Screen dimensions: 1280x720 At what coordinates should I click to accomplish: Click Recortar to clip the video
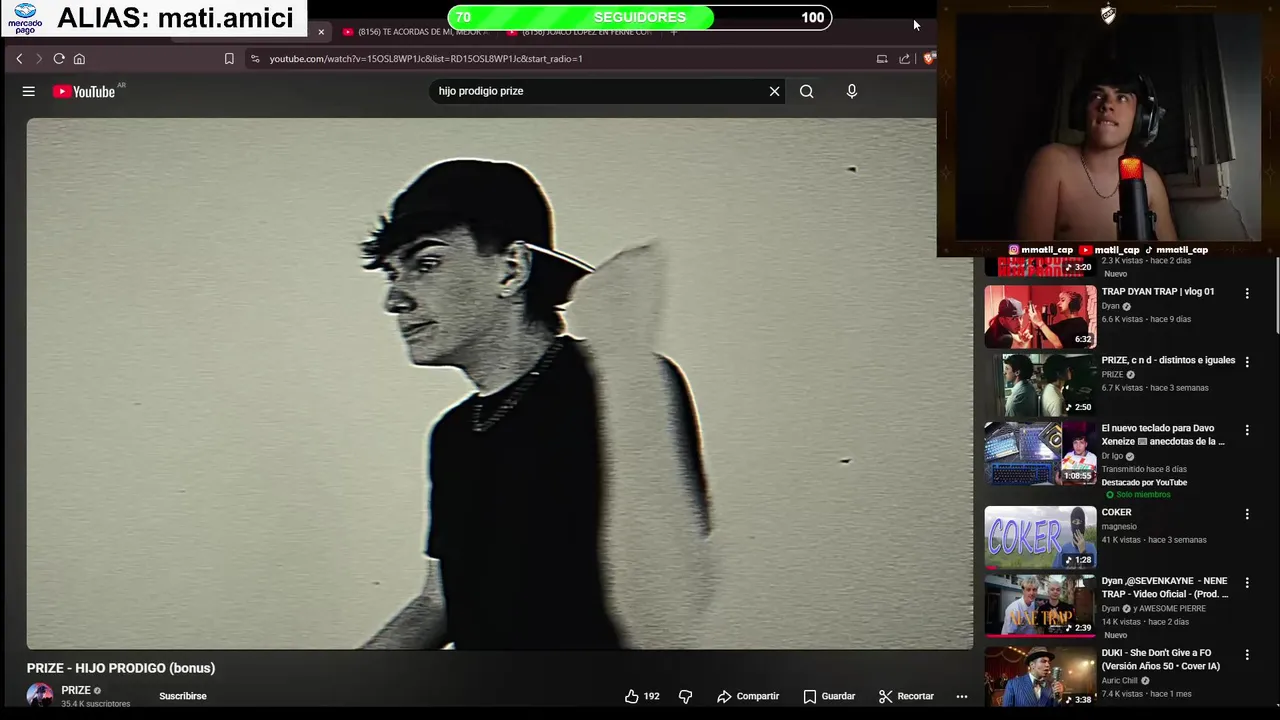click(x=906, y=696)
